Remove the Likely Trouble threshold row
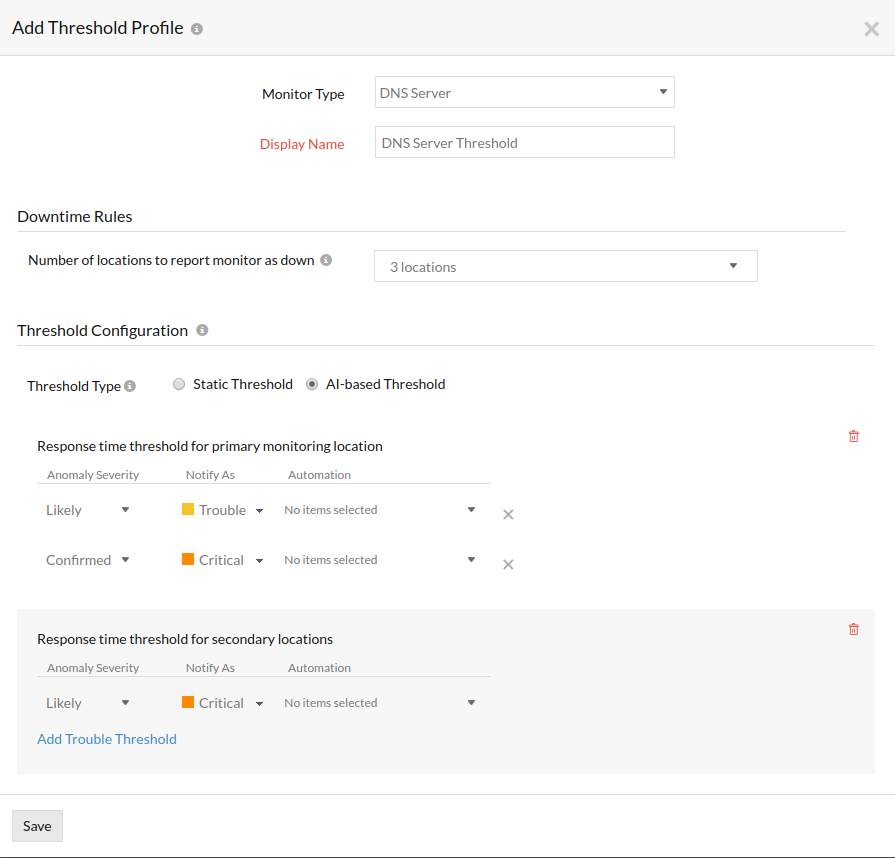Screen dimensions: 895x858 coord(508,514)
